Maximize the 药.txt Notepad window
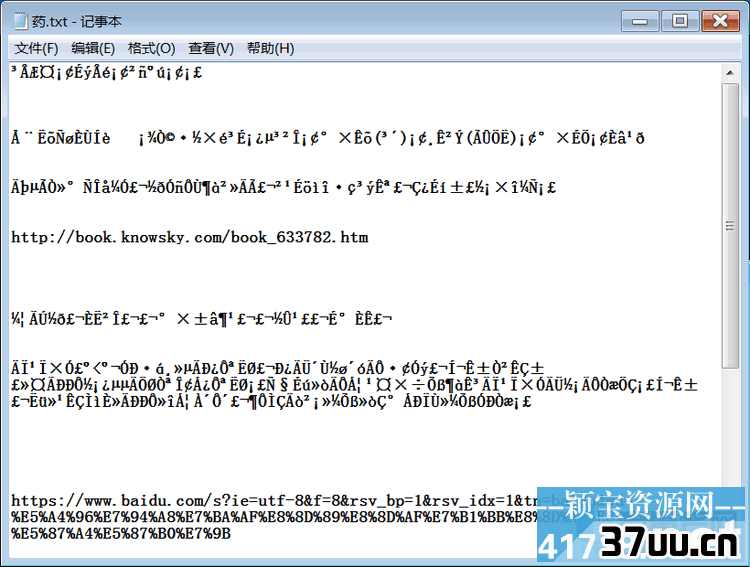750x567 pixels. tap(680, 22)
